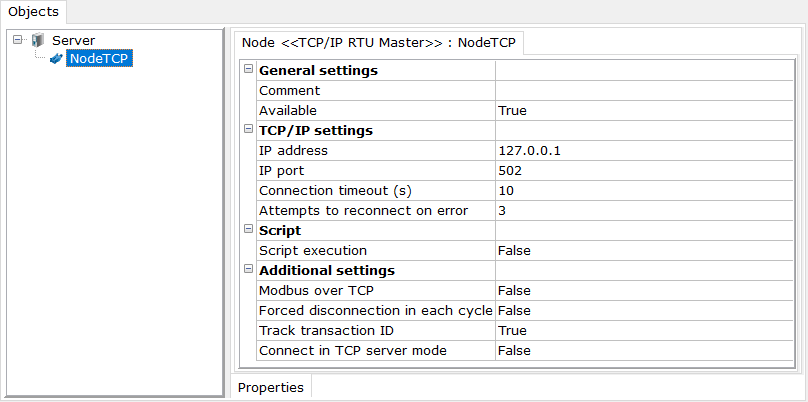The height and width of the screenshot is (402, 808).
Task: Click the Server computer icon in tree
Action: (x=38, y=40)
